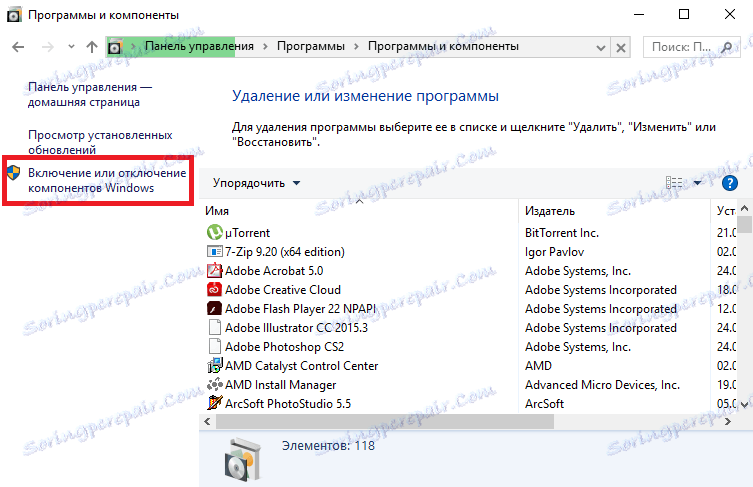The image size is (753, 487).
Task: Click the AMD Install Manager icon
Action: pos(214,385)
